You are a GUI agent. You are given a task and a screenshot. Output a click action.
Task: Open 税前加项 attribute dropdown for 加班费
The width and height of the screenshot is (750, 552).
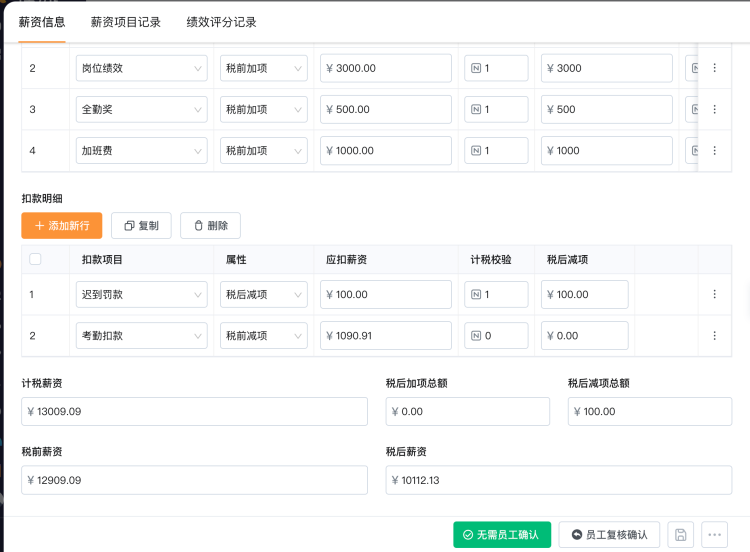click(x=263, y=151)
